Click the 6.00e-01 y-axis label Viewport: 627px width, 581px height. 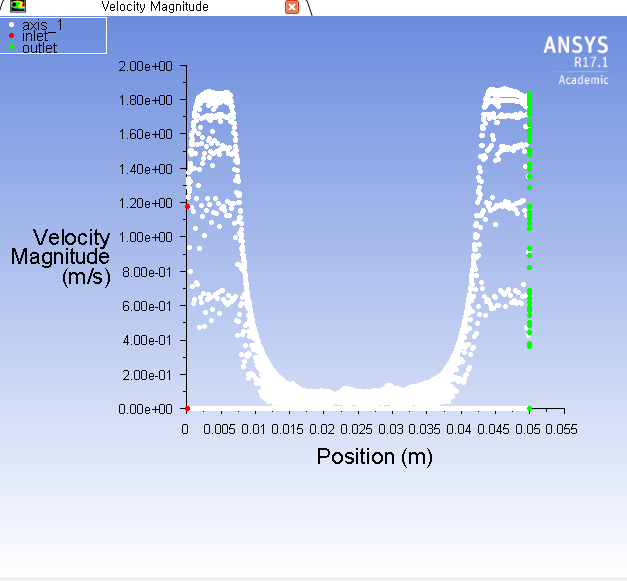pos(147,306)
